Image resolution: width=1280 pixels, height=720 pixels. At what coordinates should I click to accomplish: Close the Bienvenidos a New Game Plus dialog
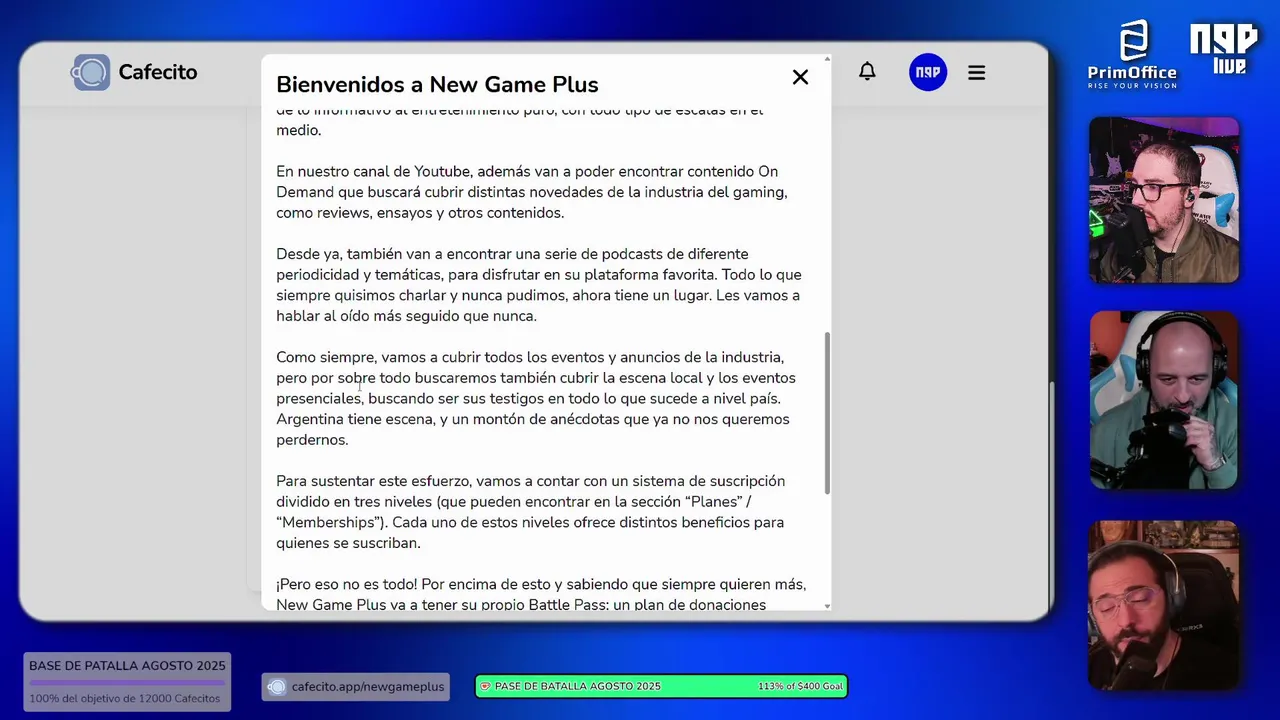(800, 77)
